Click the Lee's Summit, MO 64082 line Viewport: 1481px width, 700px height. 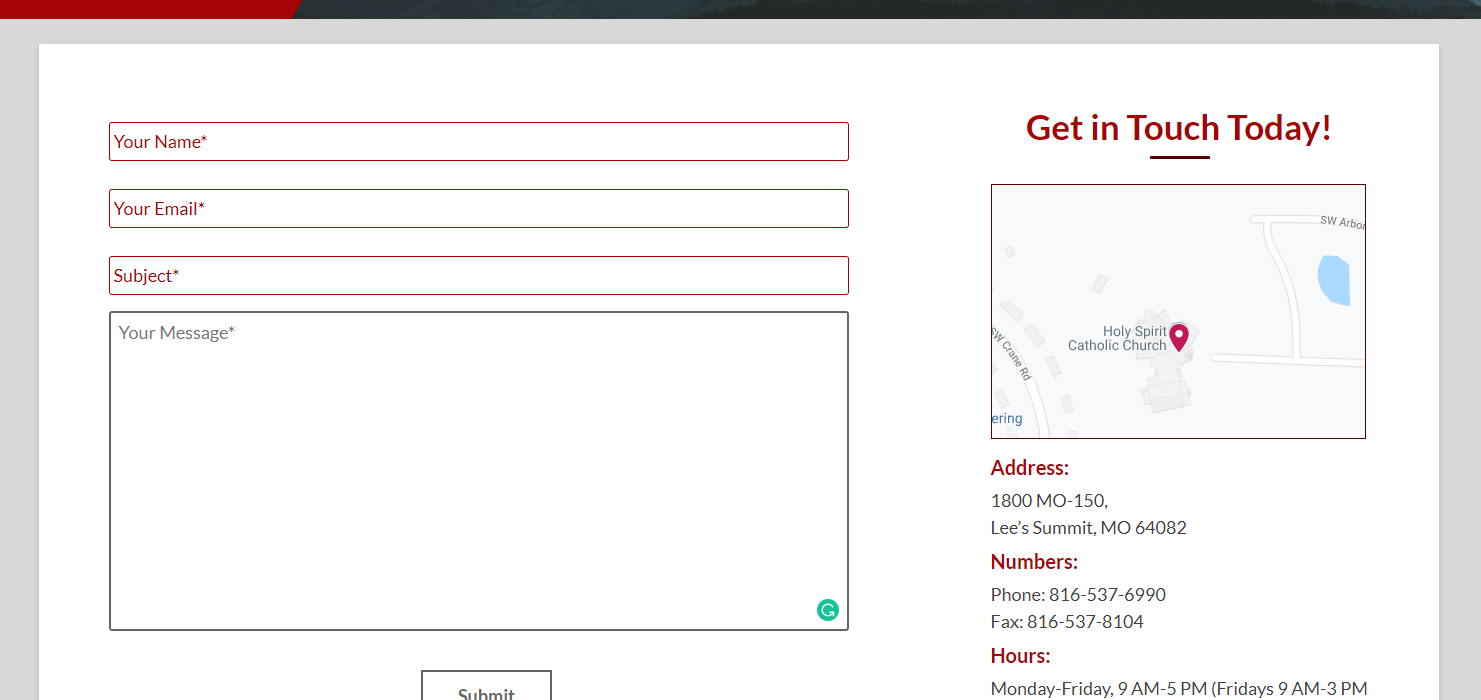coord(1088,528)
